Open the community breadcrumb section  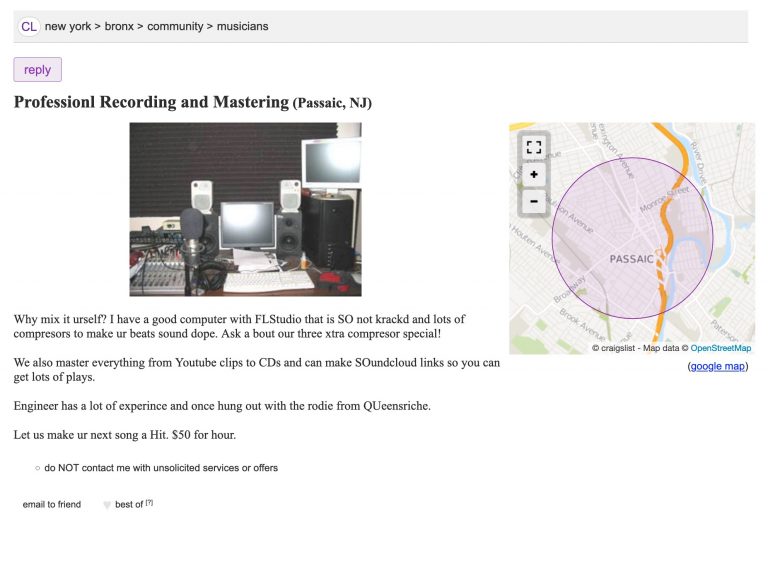point(175,26)
